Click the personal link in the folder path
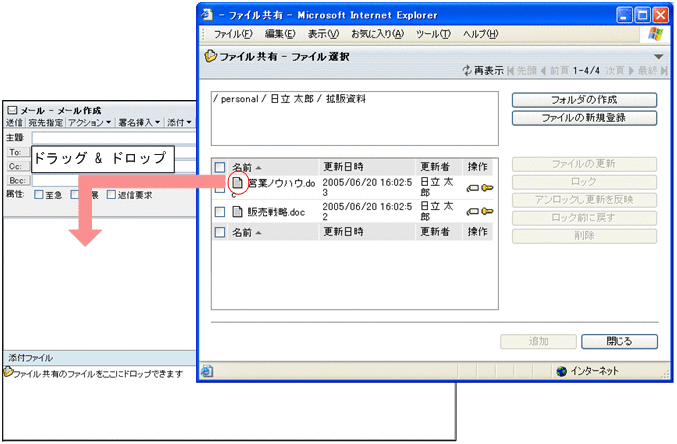This screenshot has width=677, height=444. tap(239, 99)
